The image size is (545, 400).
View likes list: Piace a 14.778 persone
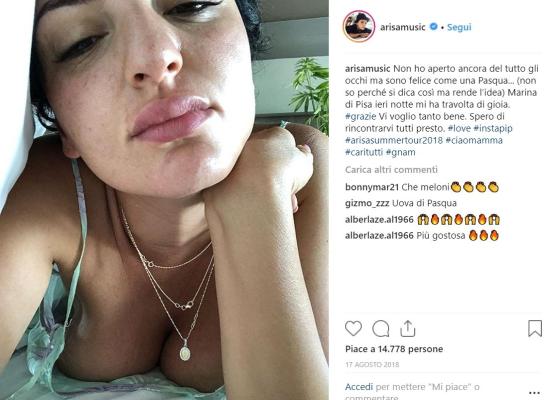point(394,349)
